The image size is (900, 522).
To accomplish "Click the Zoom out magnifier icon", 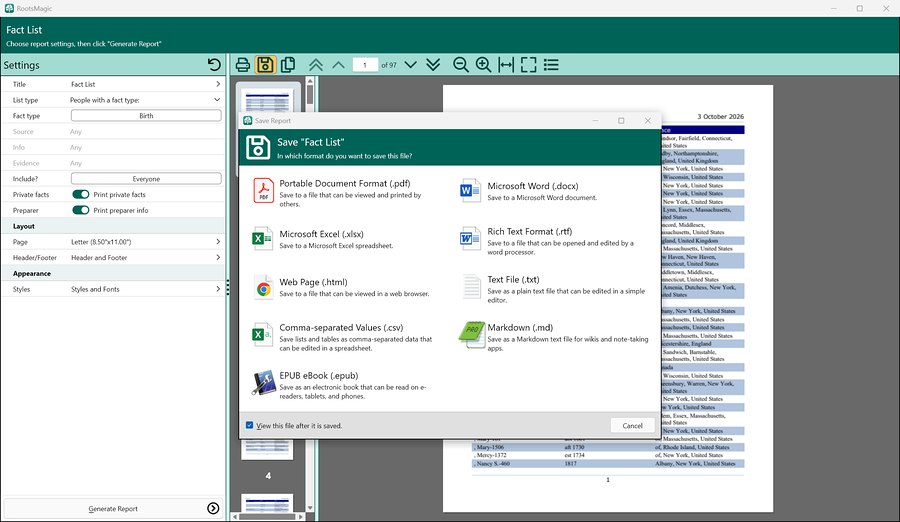I will pyautogui.click(x=460, y=65).
